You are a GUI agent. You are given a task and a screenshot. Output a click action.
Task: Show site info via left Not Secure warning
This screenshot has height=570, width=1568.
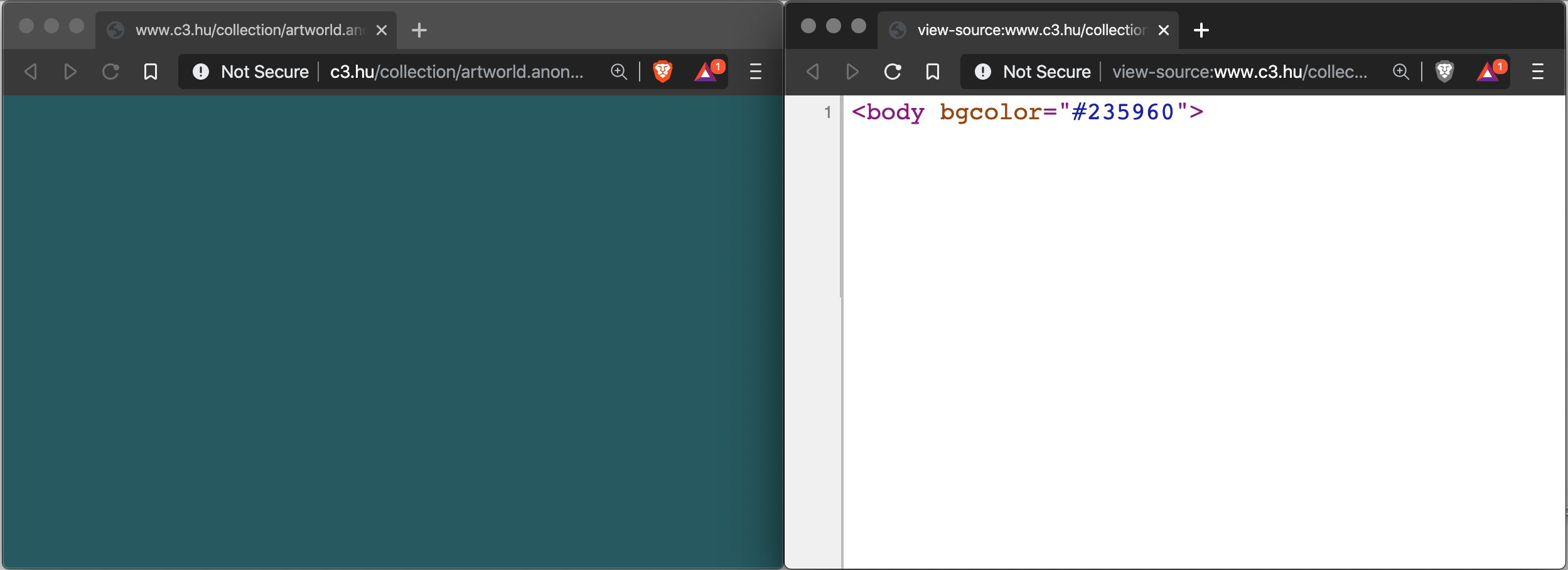pos(251,72)
